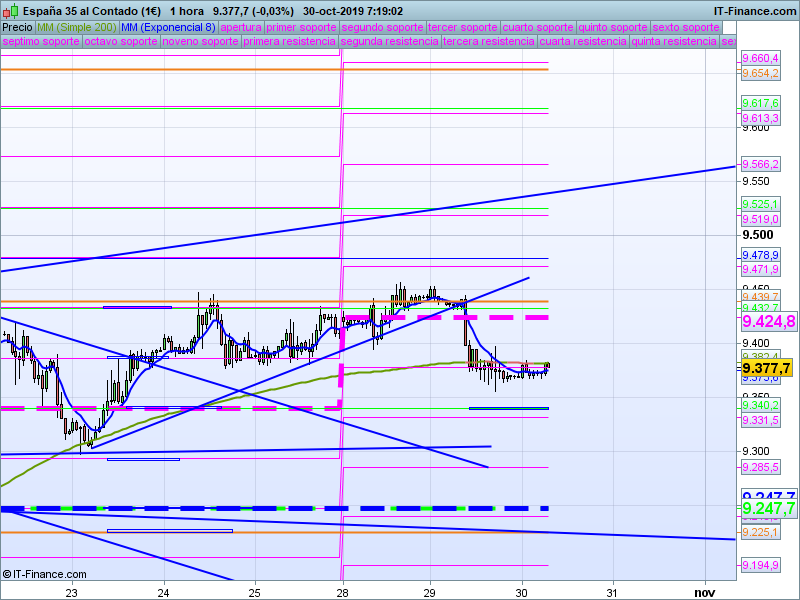
Task: Click the primera resistencia label
Action: 288,42
